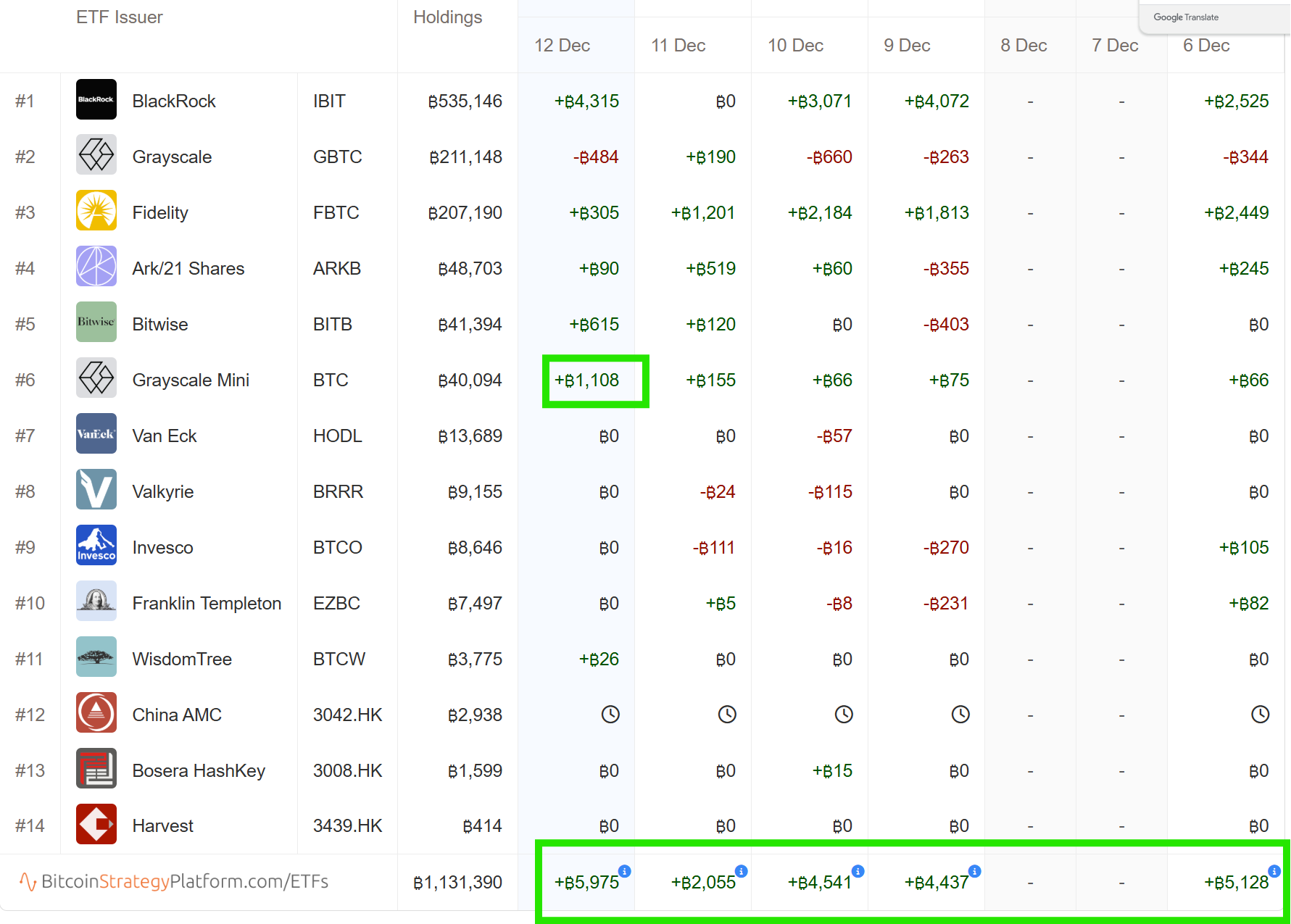Click the 11 Dec total +₿2,055
Screen dimensions: 1291x924
[x=703, y=883]
